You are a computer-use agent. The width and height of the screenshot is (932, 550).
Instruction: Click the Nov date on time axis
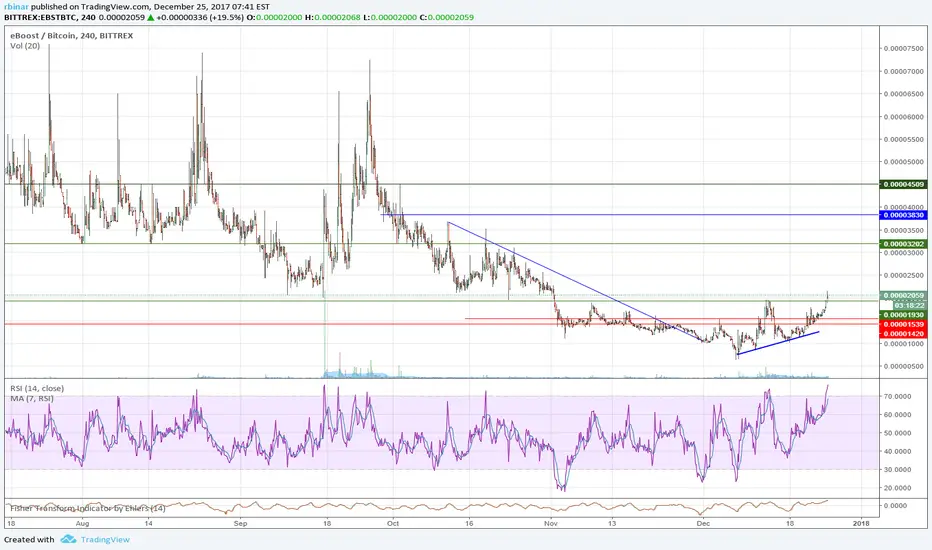[x=551, y=524]
